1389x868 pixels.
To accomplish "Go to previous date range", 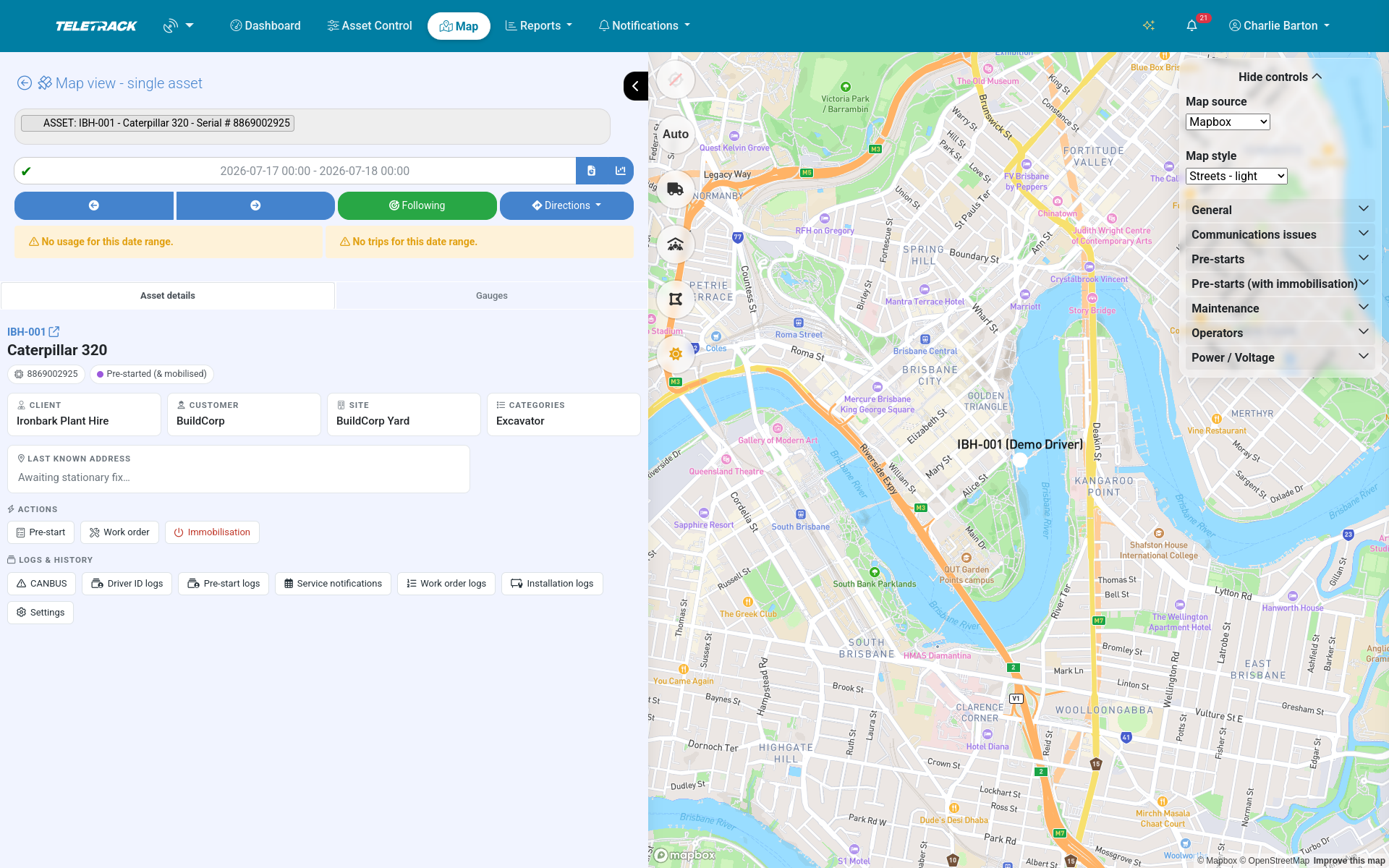I will (x=94, y=205).
